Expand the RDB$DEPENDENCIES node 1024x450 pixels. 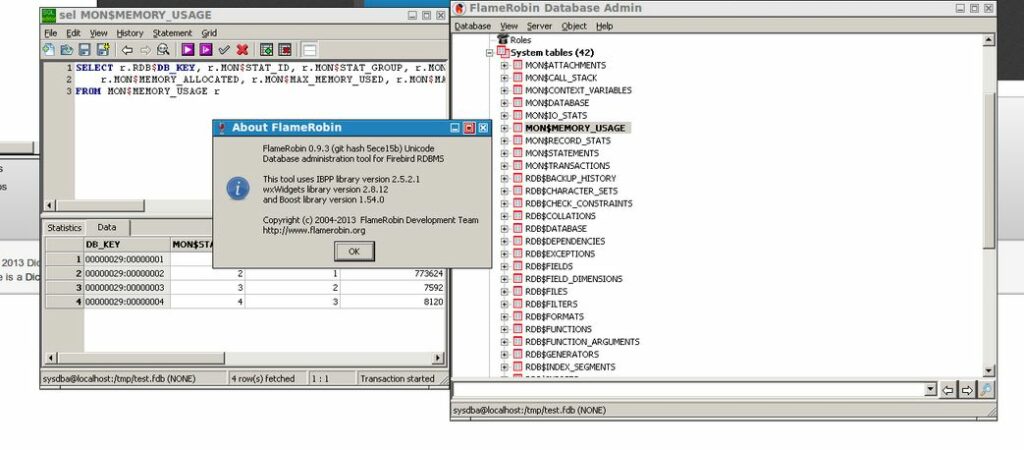[x=504, y=241]
